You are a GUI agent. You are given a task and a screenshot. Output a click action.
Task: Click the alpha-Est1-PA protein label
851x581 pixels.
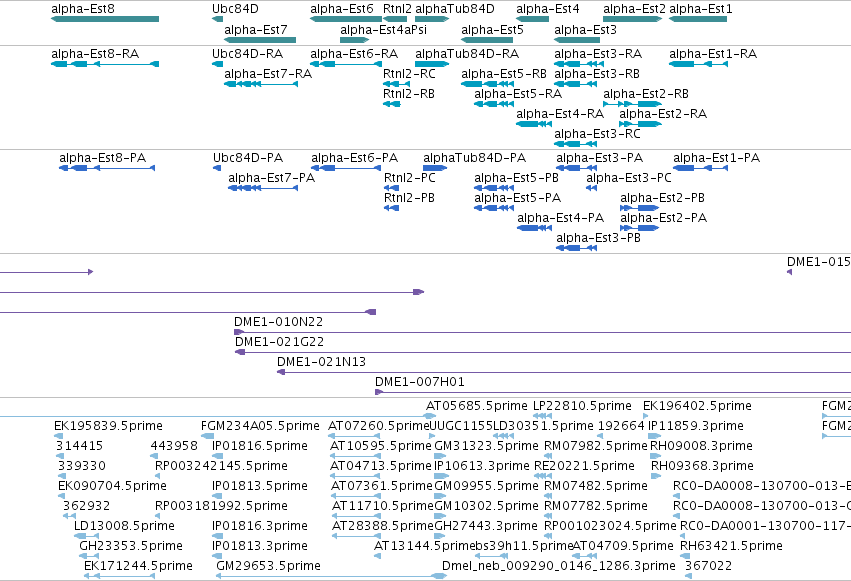(x=716, y=158)
